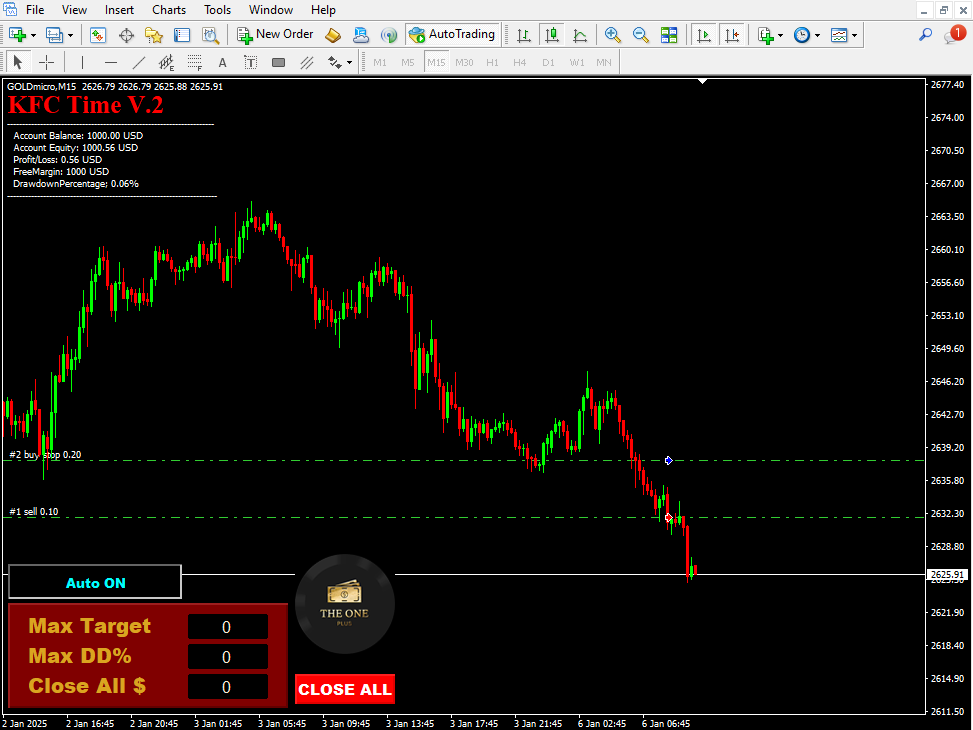The width and height of the screenshot is (973, 730).
Task: Select the Fibonacci Retracement tool
Action: point(195,62)
